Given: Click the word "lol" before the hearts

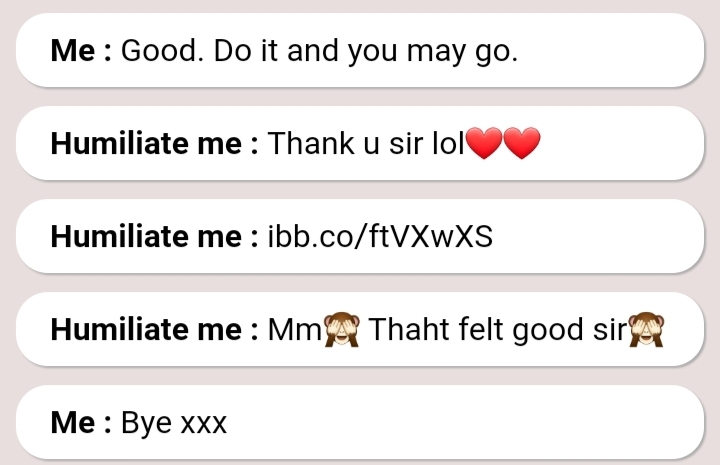Looking at the screenshot, I should click(448, 143).
